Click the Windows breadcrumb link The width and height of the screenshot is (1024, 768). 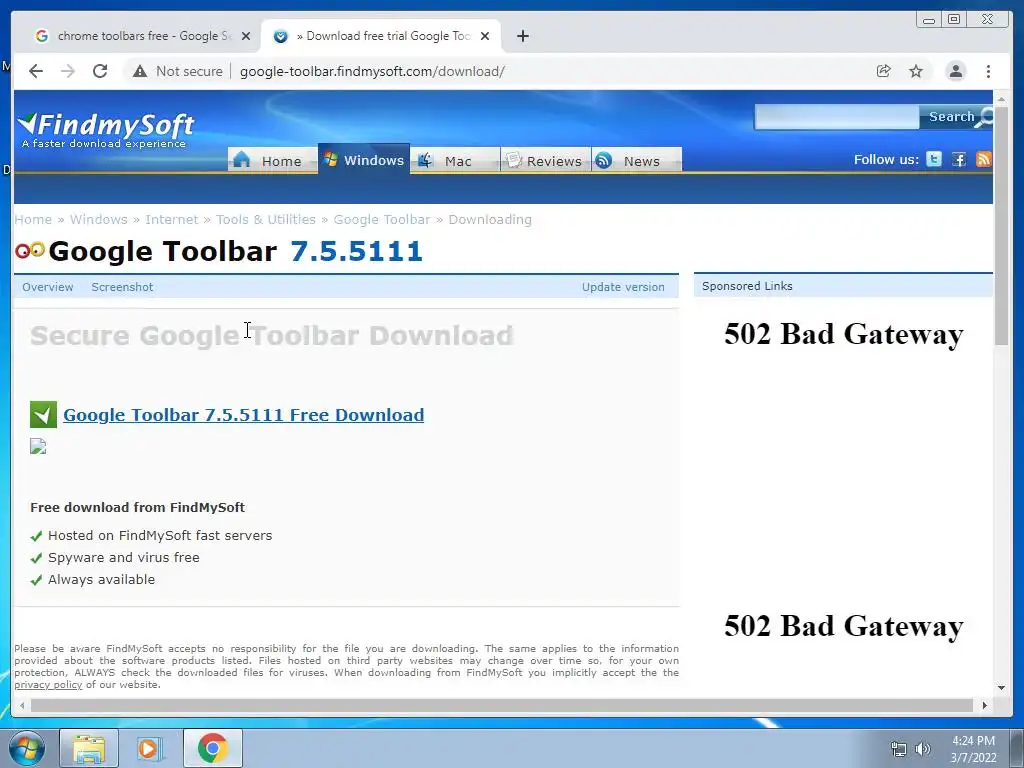click(99, 219)
